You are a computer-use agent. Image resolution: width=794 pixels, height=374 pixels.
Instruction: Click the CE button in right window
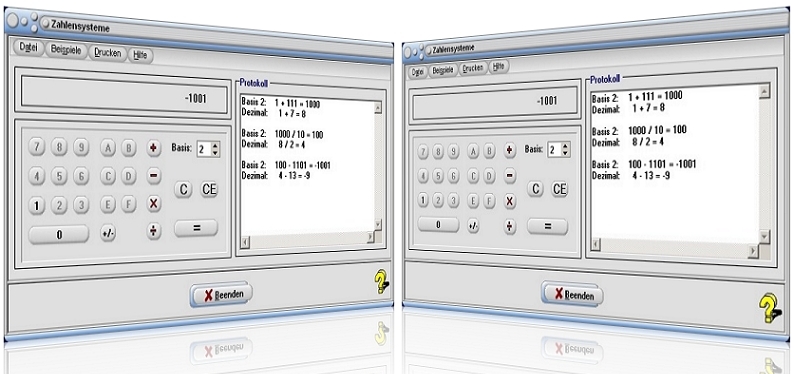pyautogui.click(x=559, y=189)
